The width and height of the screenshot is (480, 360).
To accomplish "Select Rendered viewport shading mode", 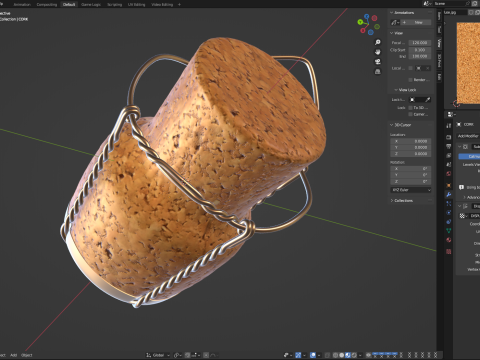I will pos(354,355).
